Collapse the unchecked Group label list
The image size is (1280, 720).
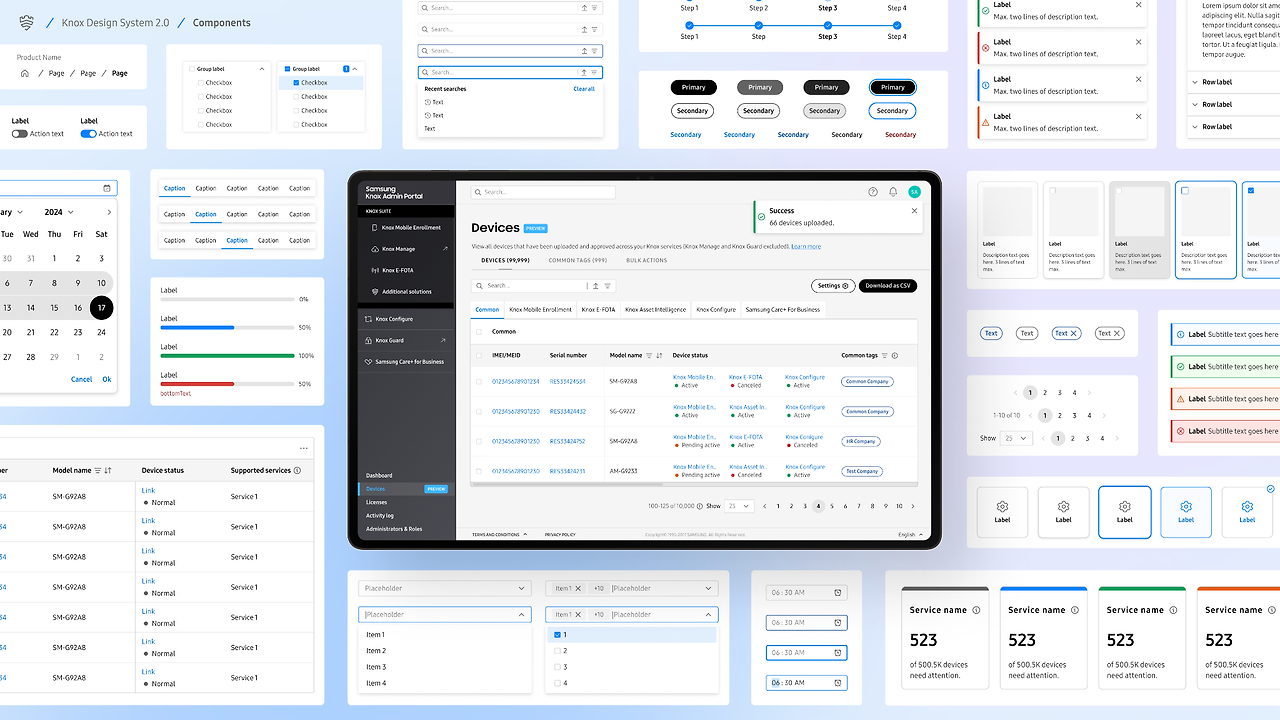pos(262,69)
